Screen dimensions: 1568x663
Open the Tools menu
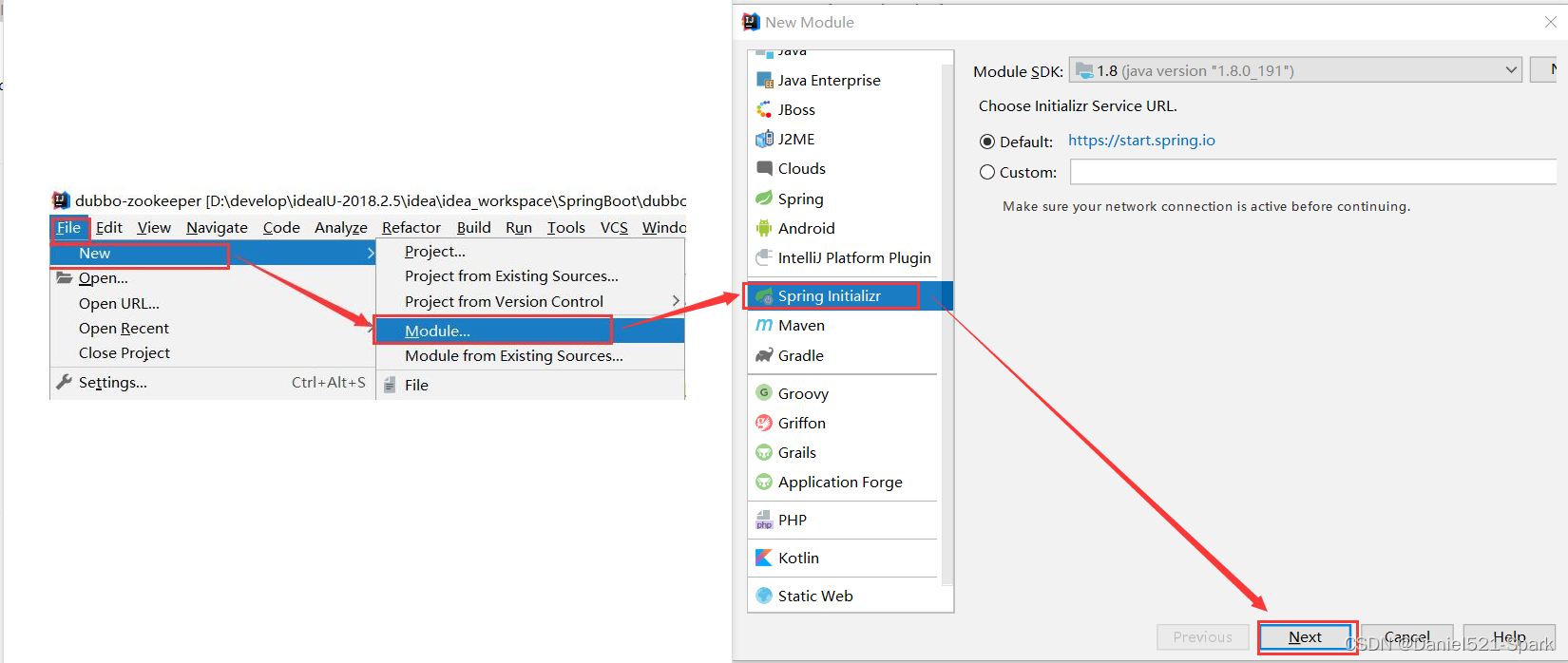pyautogui.click(x=566, y=227)
